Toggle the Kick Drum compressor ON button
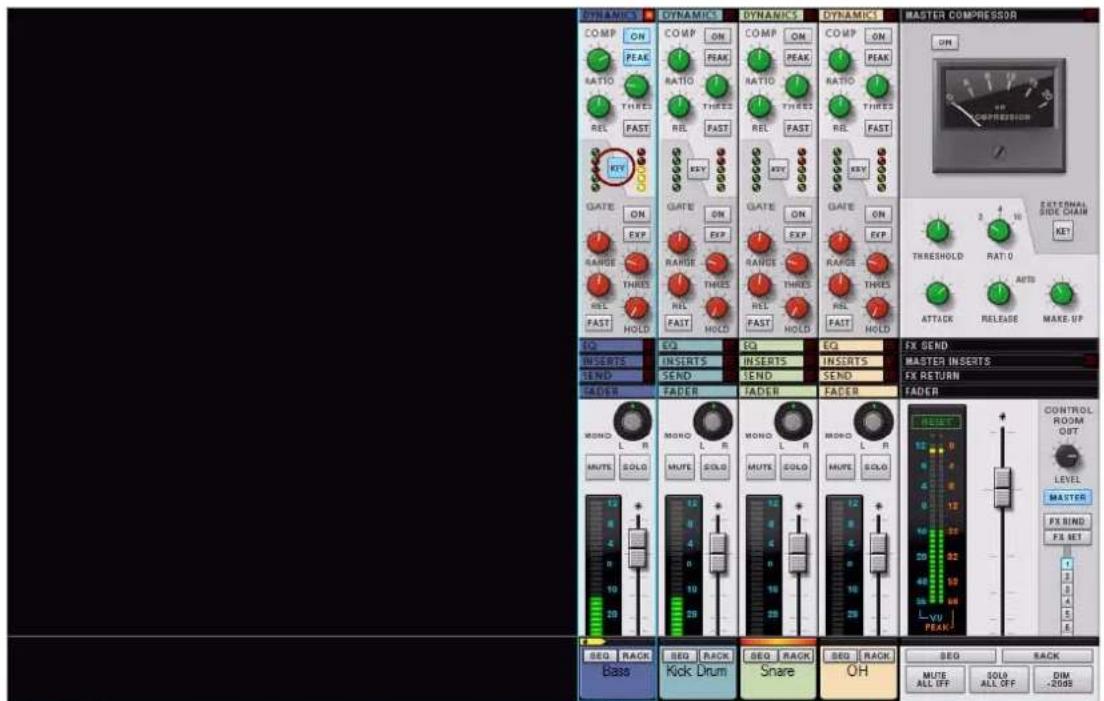Screen dimensions: 1104x701 click(x=717, y=36)
